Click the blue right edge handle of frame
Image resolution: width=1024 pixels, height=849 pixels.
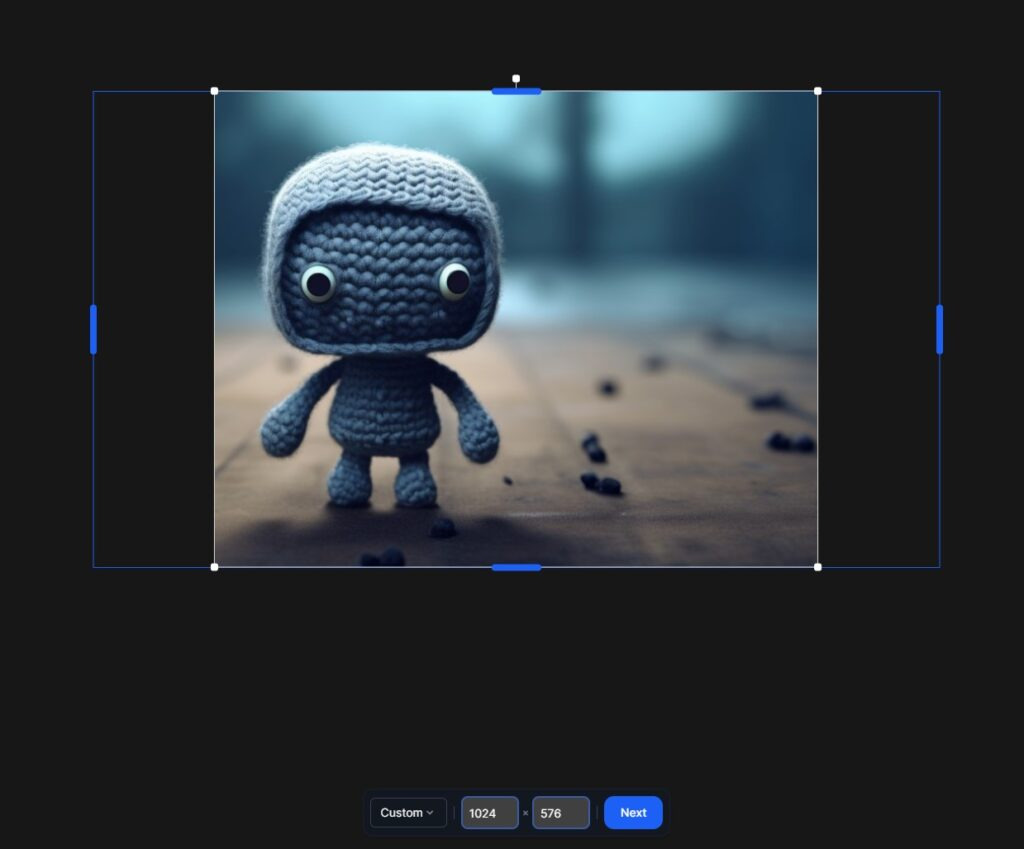pyautogui.click(x=939, y=329)
